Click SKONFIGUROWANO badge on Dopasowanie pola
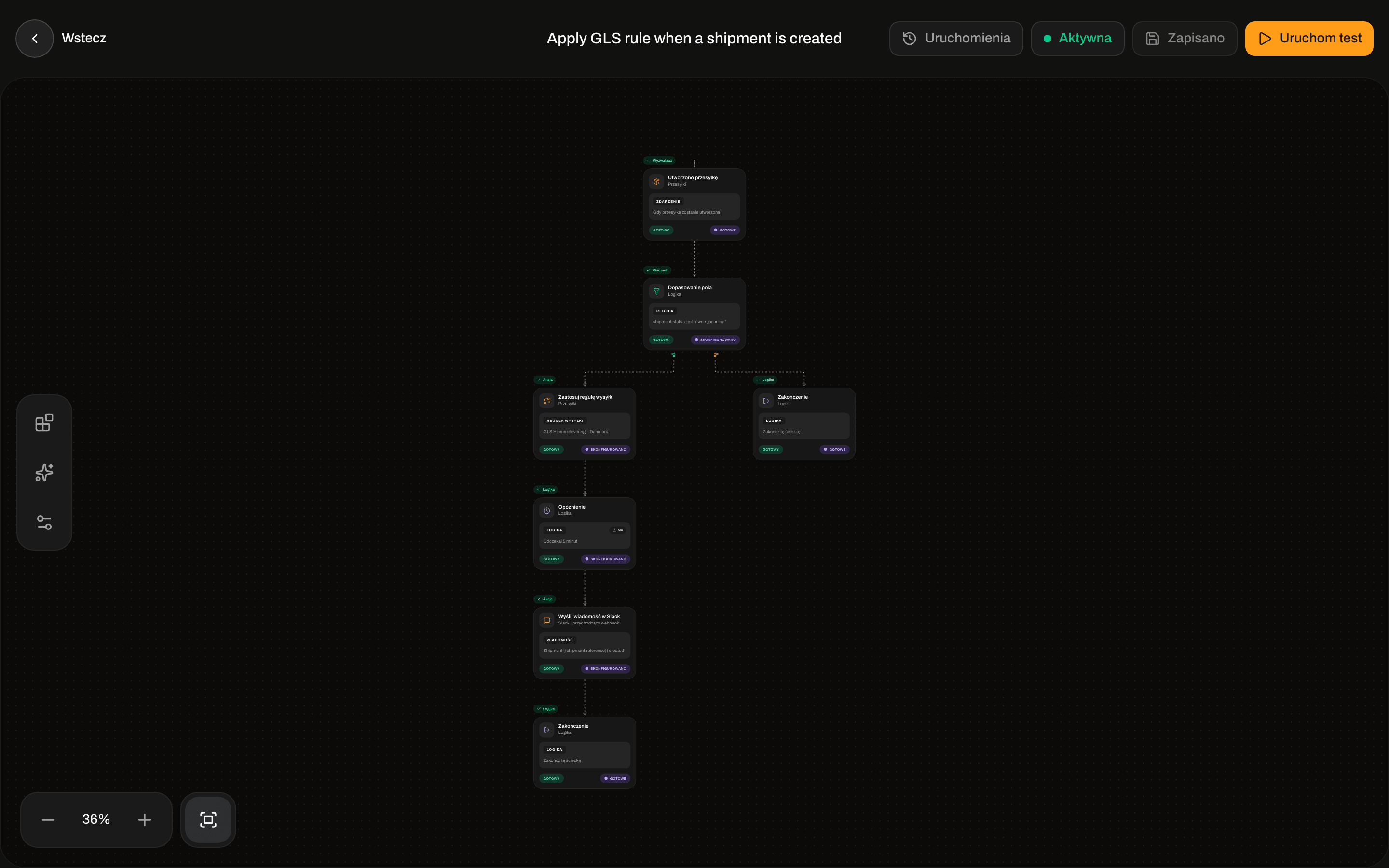This screenshot has height=868, width=1389. coord(715,340)
